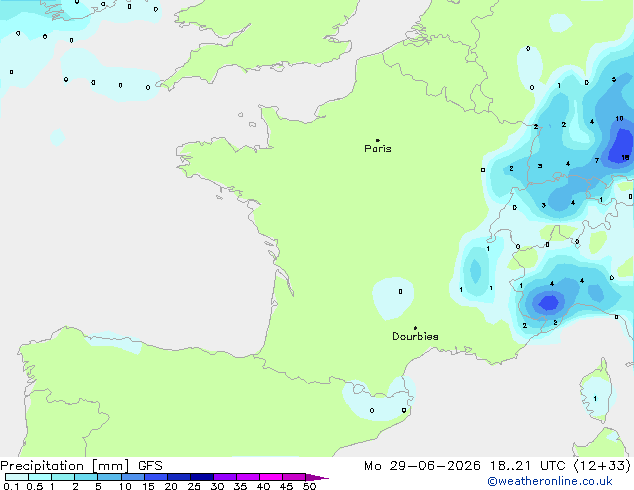
Task: Select the 40–45 mm magenta legend swatch
Action: pos(271,477)
